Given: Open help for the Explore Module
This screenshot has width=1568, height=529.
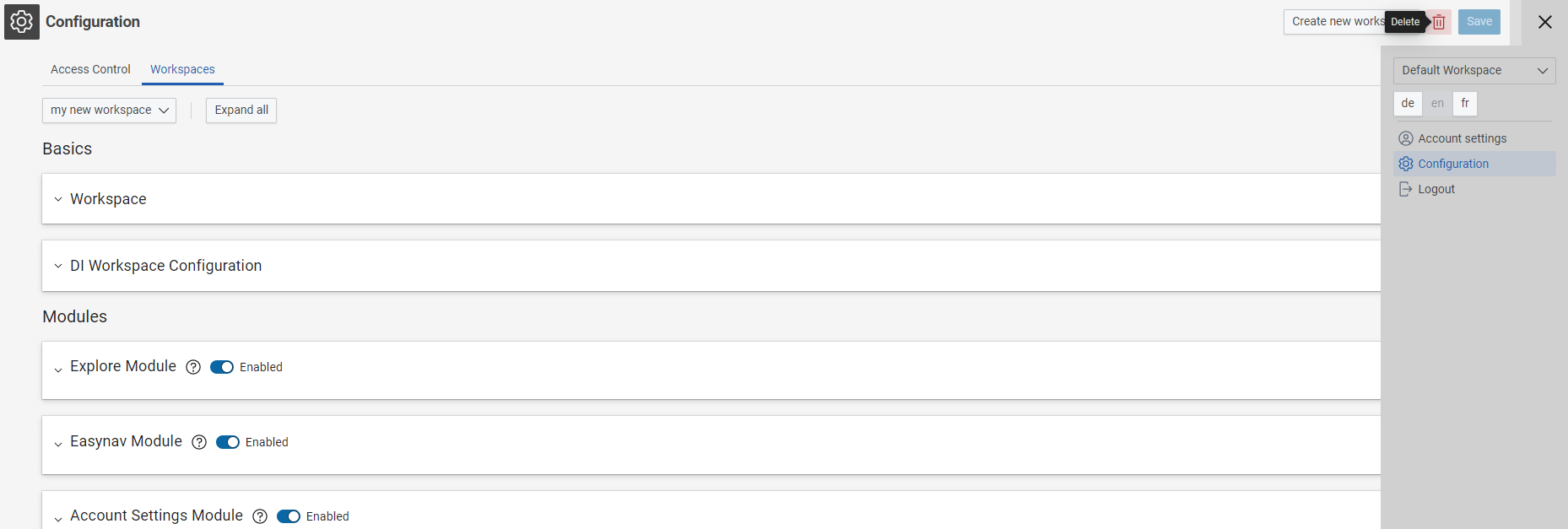Looking at the screenshot, I should pos(193,367).
